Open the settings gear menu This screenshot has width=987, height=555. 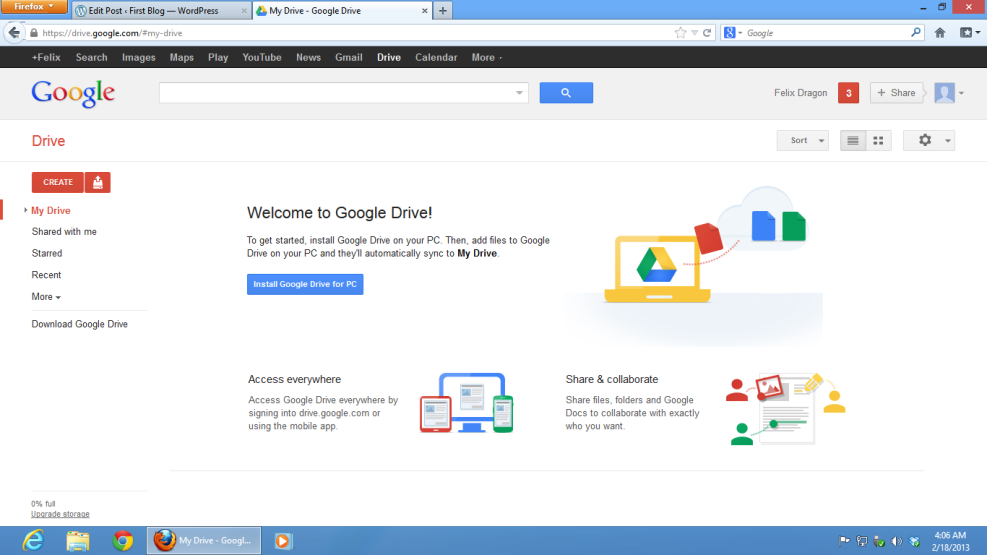point(928,141)
